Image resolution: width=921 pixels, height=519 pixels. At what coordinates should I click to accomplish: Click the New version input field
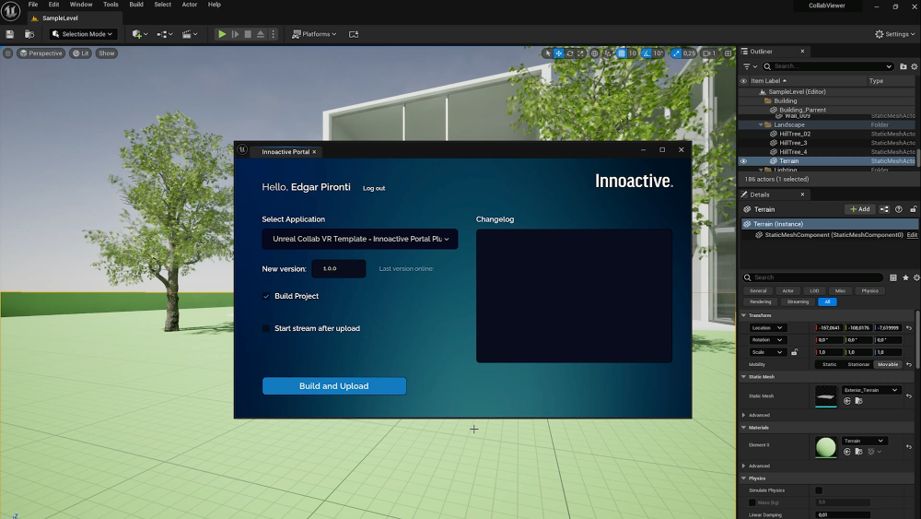[338, 269]
